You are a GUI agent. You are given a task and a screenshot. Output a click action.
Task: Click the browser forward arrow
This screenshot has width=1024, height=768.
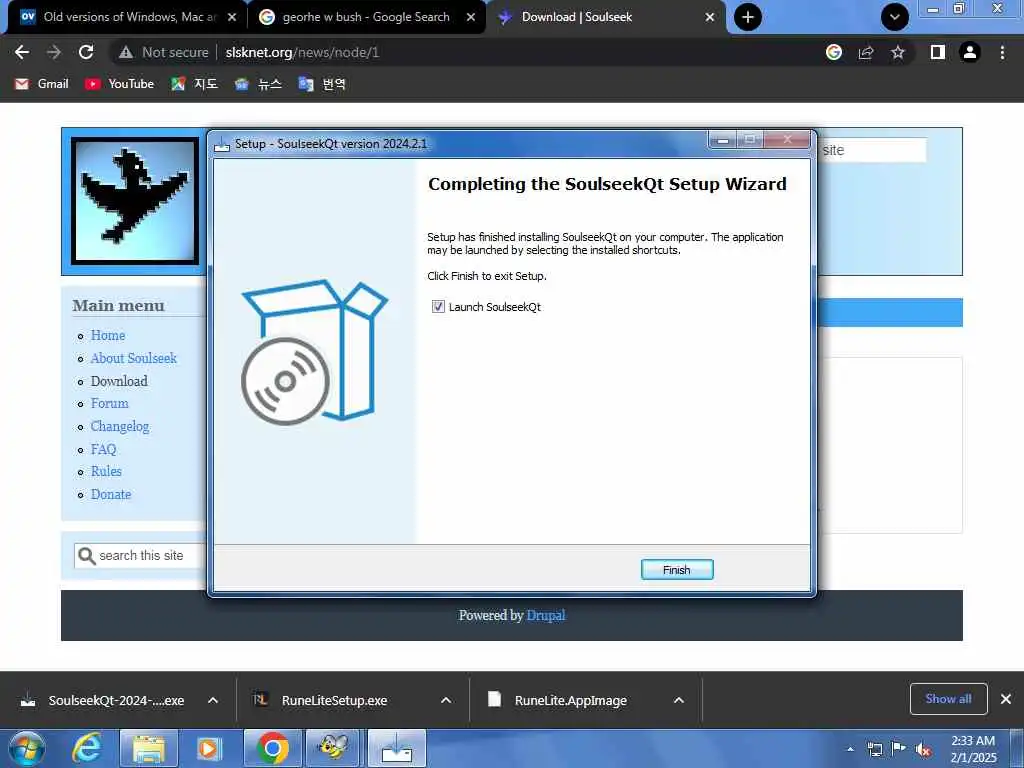coord(54,52)
